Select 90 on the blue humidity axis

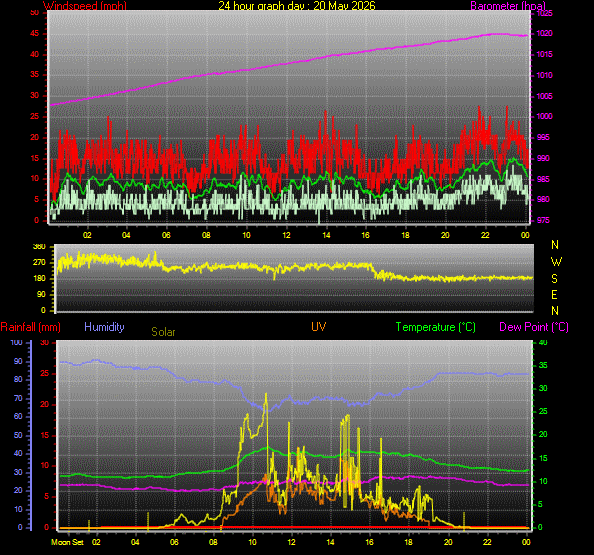pyautogui.click(x=18, y=361)
